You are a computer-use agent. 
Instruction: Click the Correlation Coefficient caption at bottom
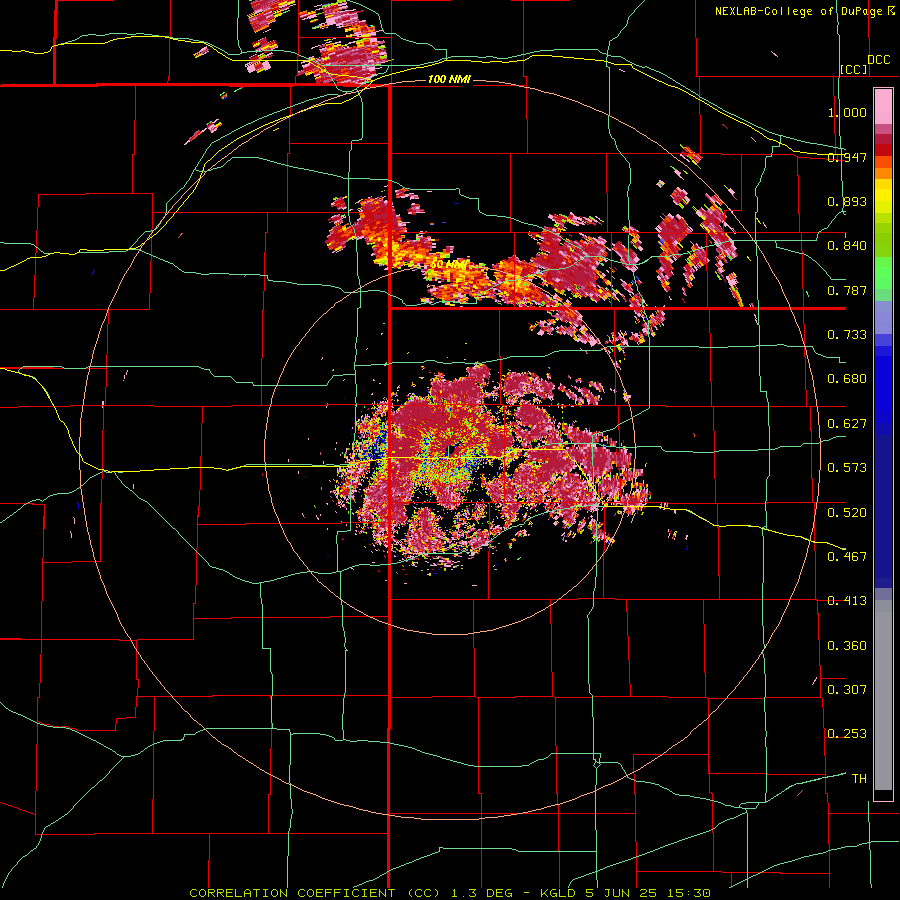click(450, 893)
